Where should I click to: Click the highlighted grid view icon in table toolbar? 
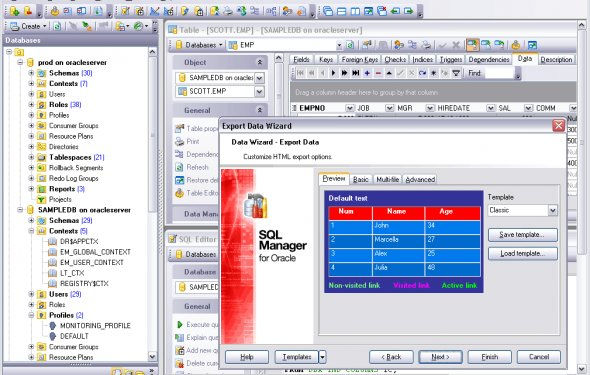coord(473,45)
